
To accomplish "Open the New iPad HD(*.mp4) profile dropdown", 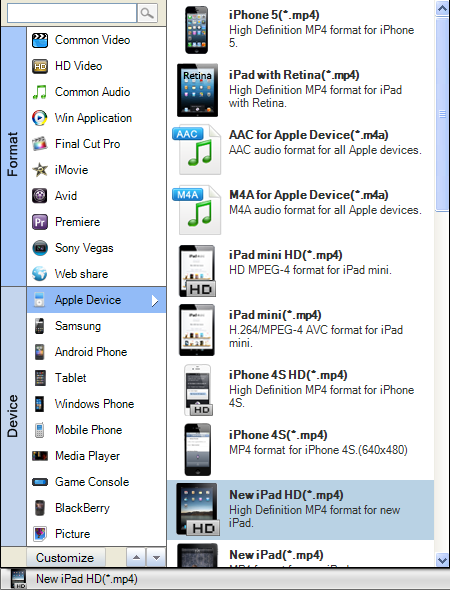I will pyautogui.click(x=225, y=579).
